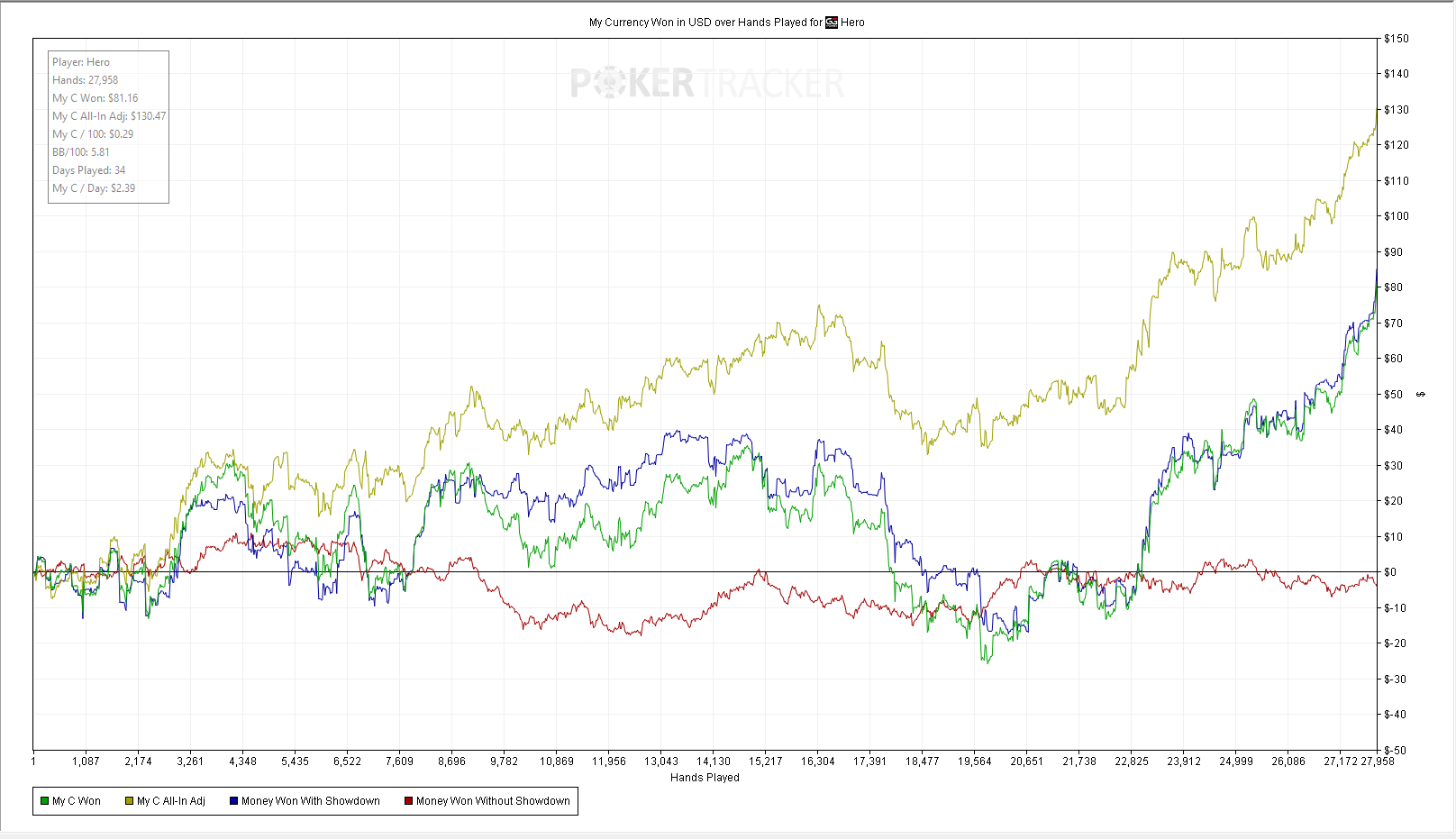Click the "24,999" x-axis label
This screenshot has width=1456, height=839.
pos(1236,761)
